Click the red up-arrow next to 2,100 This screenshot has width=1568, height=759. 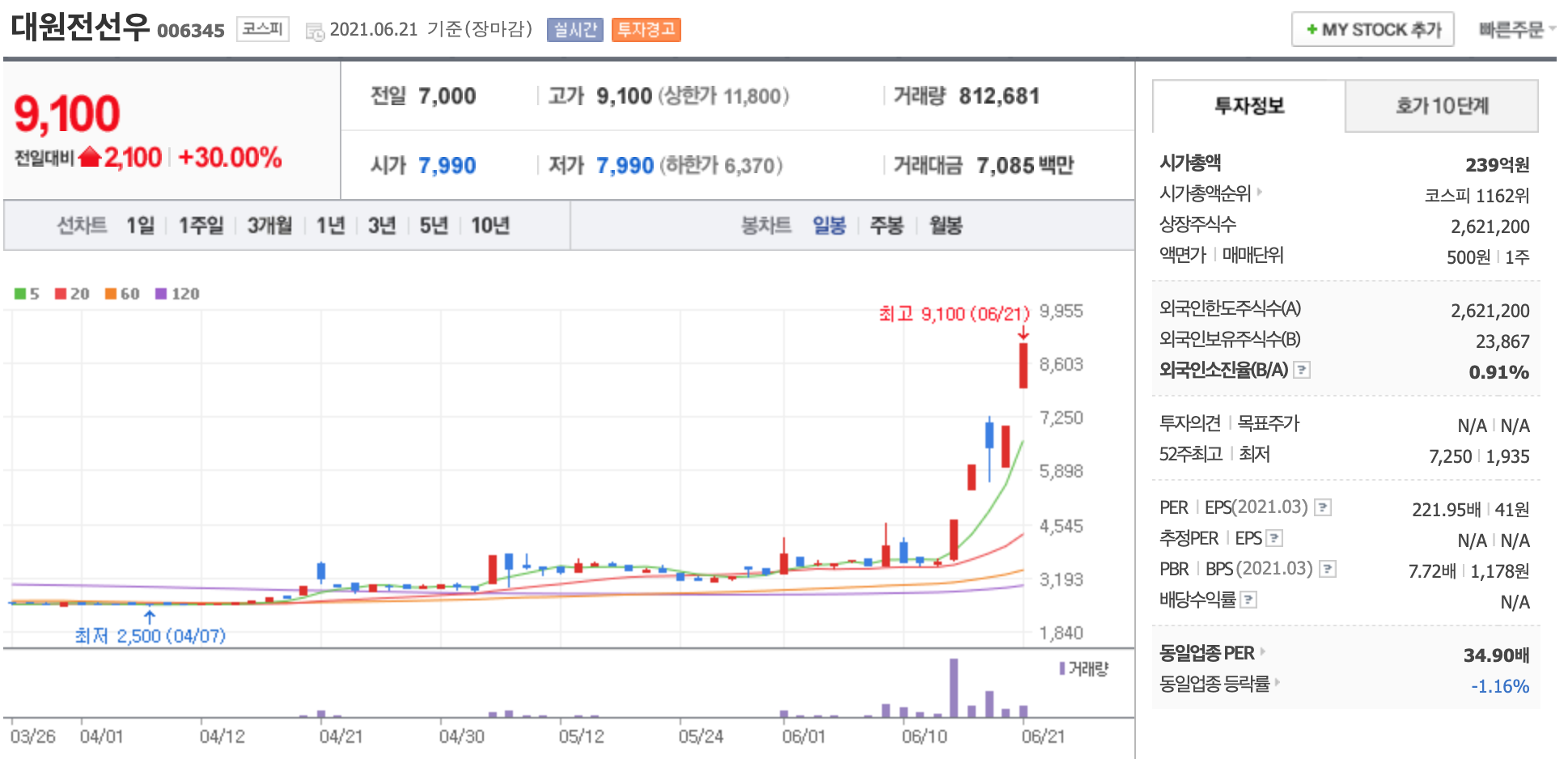tap(90, 156)
